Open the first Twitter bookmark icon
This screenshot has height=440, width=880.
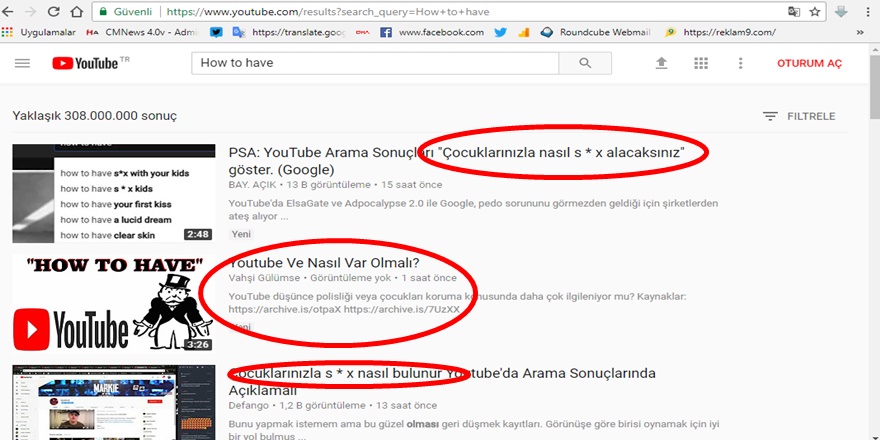pos(216,33)
